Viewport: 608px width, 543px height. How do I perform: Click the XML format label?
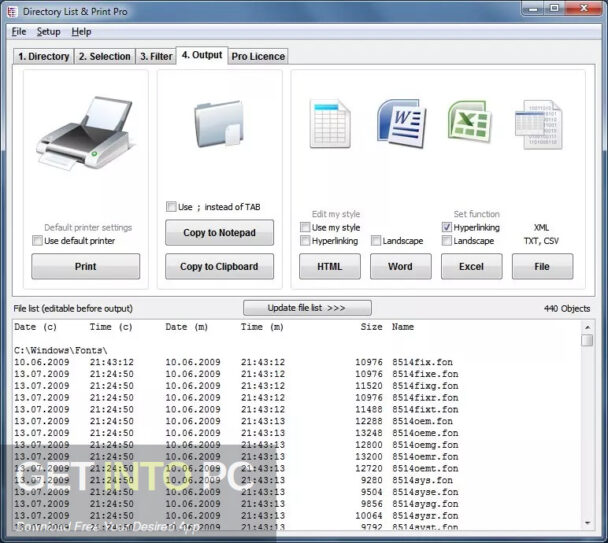click(541, 228)
